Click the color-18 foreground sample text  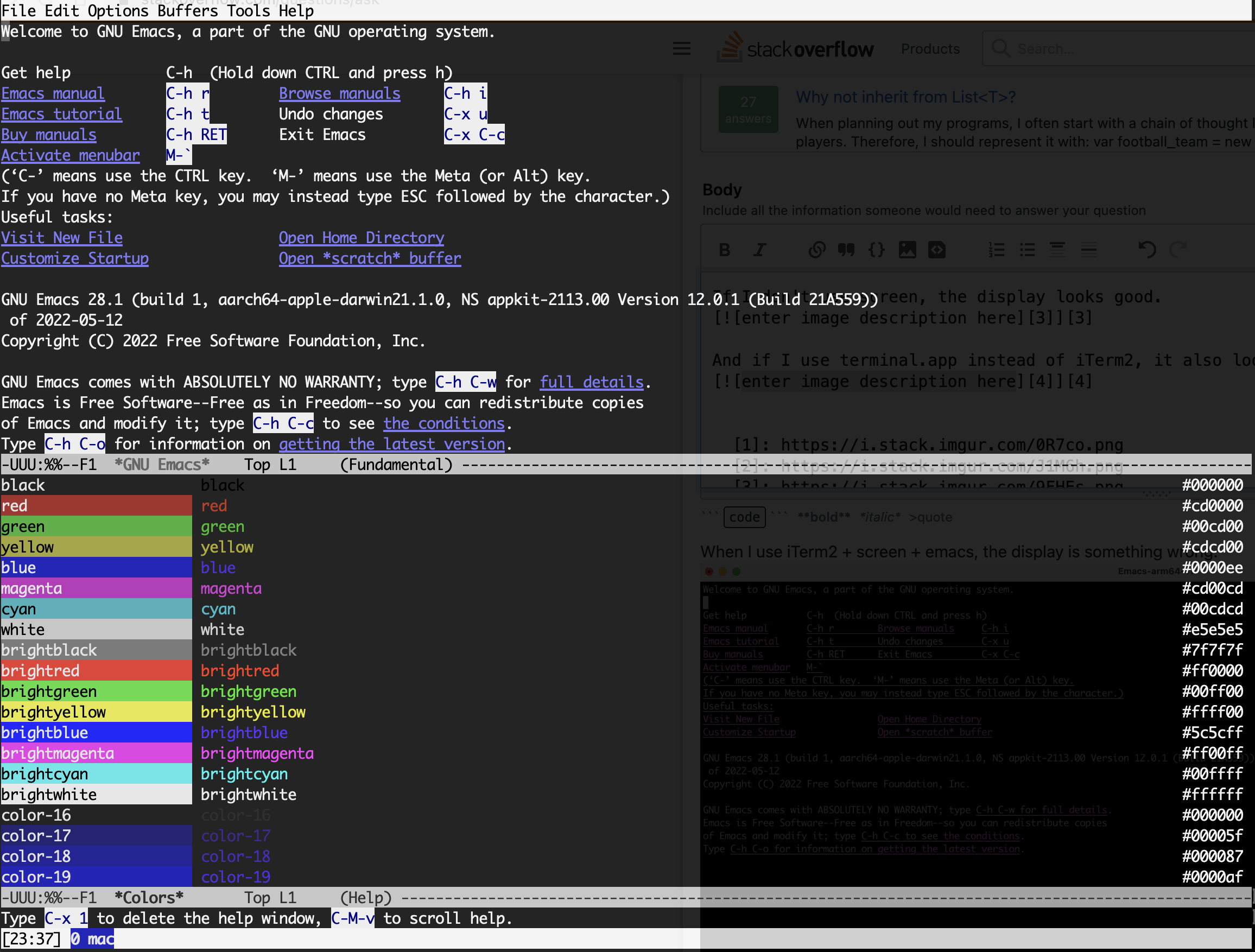point(236,856)
